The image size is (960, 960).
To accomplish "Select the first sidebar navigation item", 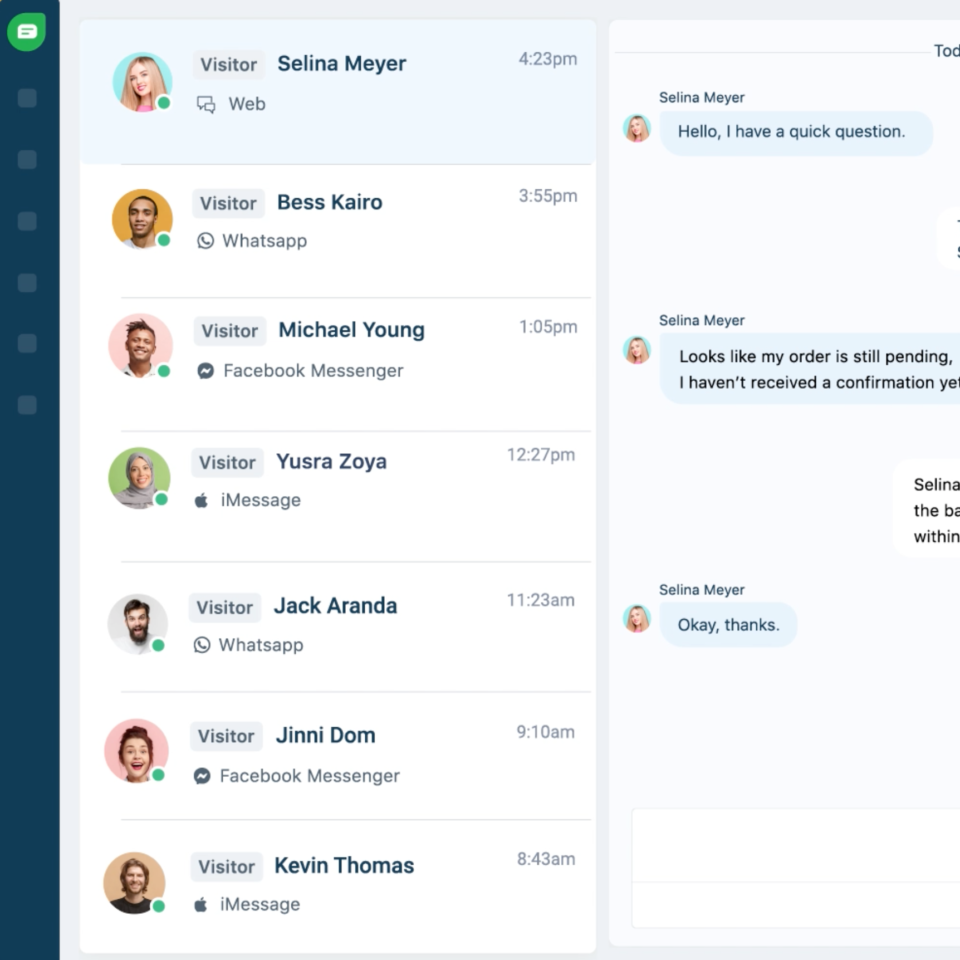I will click(27, 98).
